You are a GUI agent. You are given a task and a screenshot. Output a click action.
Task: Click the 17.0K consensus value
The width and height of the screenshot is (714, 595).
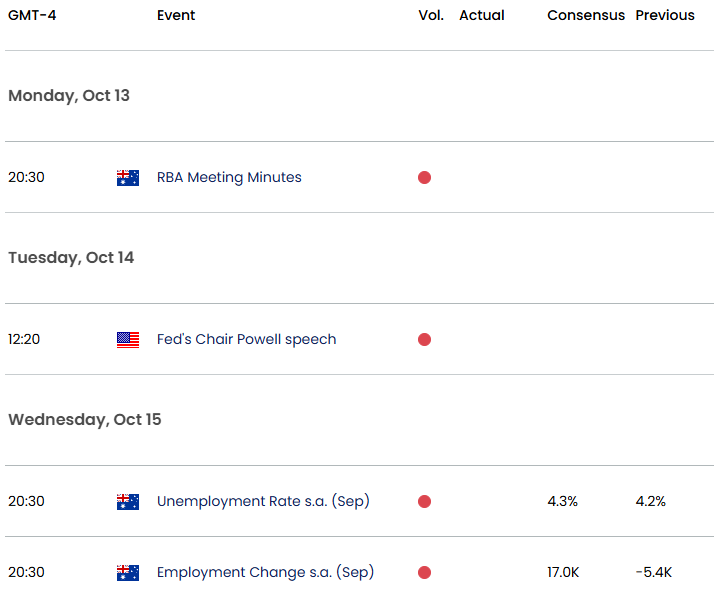coord(563,572)
